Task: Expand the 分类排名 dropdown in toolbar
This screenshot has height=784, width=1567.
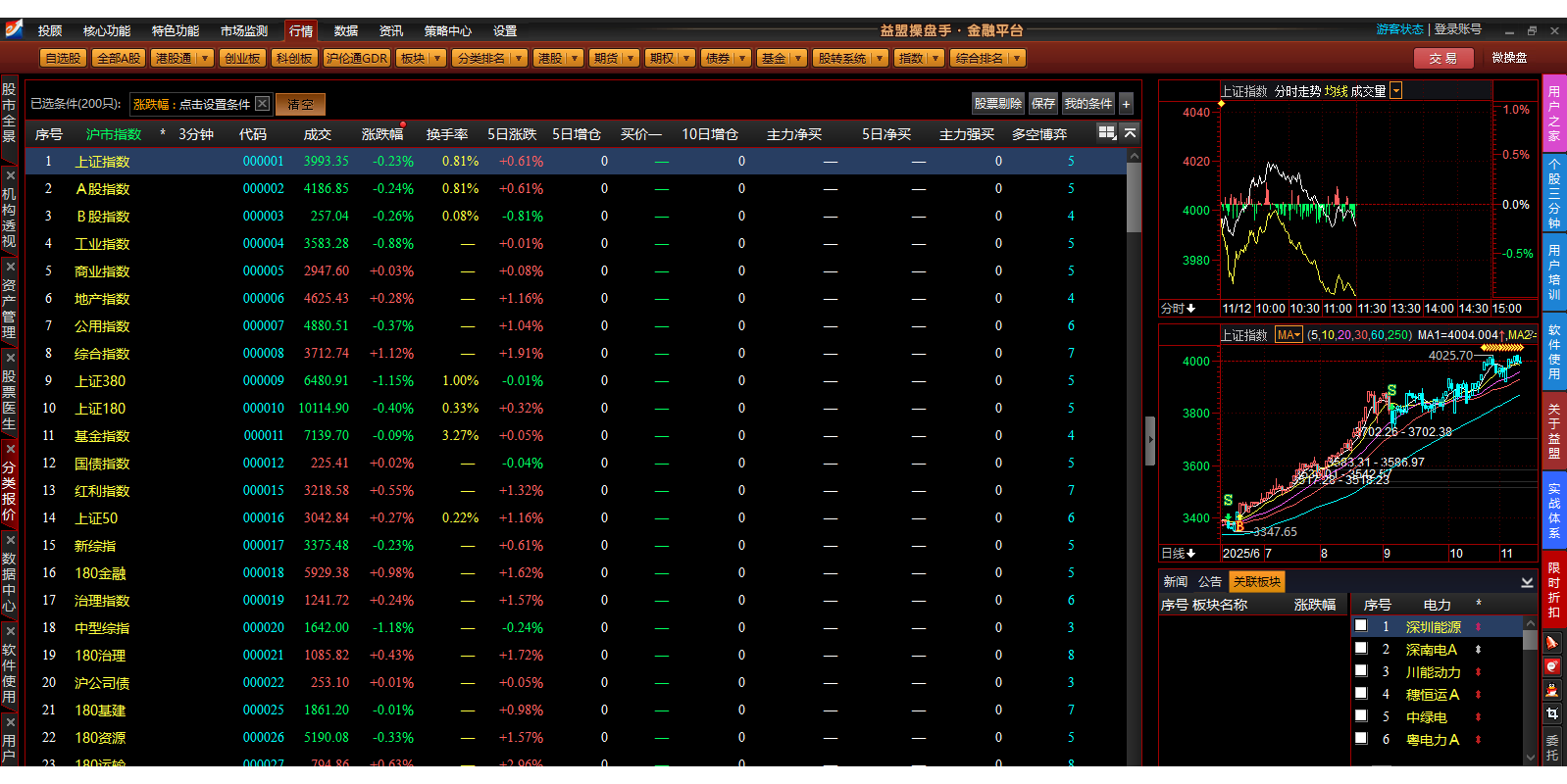Action: pyautogui.click(x=518, y=59)
